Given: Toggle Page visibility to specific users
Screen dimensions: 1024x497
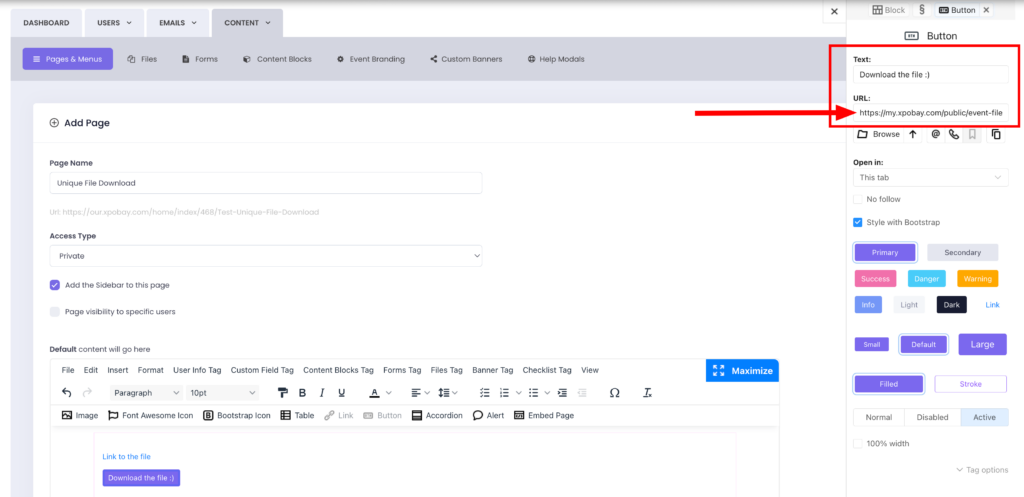Looking at the screenshot, I should (55, 312).
